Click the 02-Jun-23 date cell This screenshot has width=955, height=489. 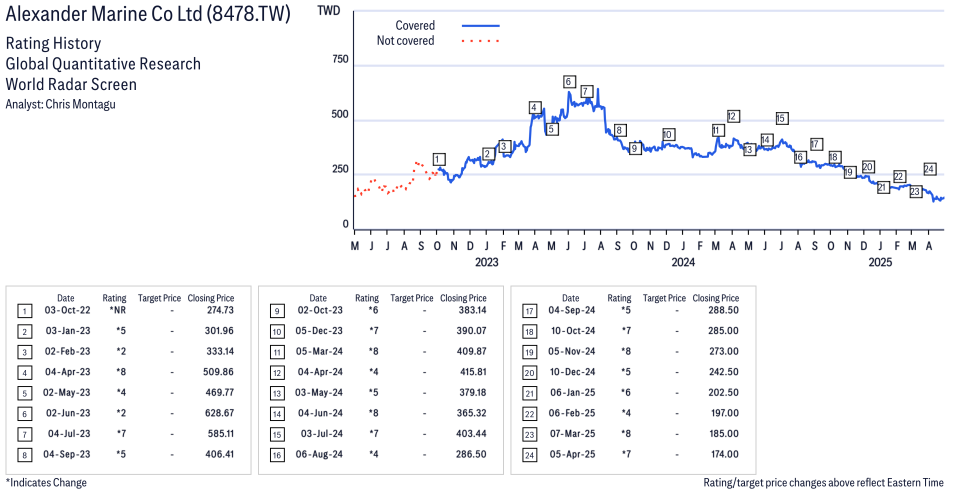pyautogui.click(x=68, y=413)
